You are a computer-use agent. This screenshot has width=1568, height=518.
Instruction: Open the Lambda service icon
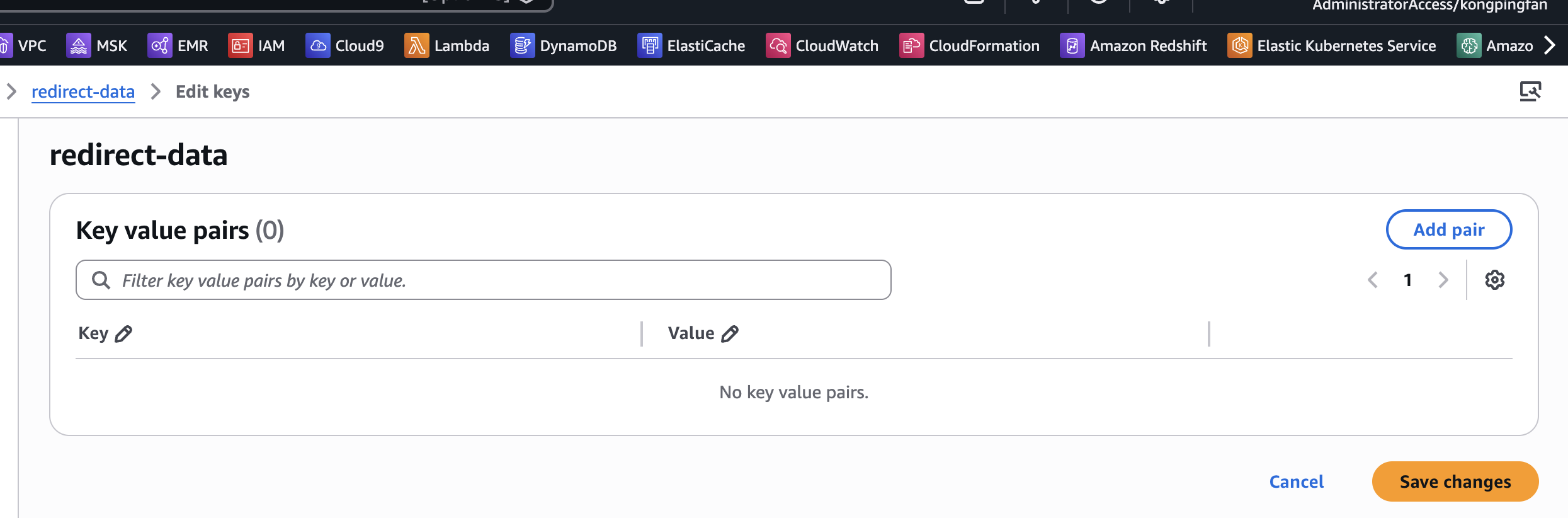click(416, 46)
